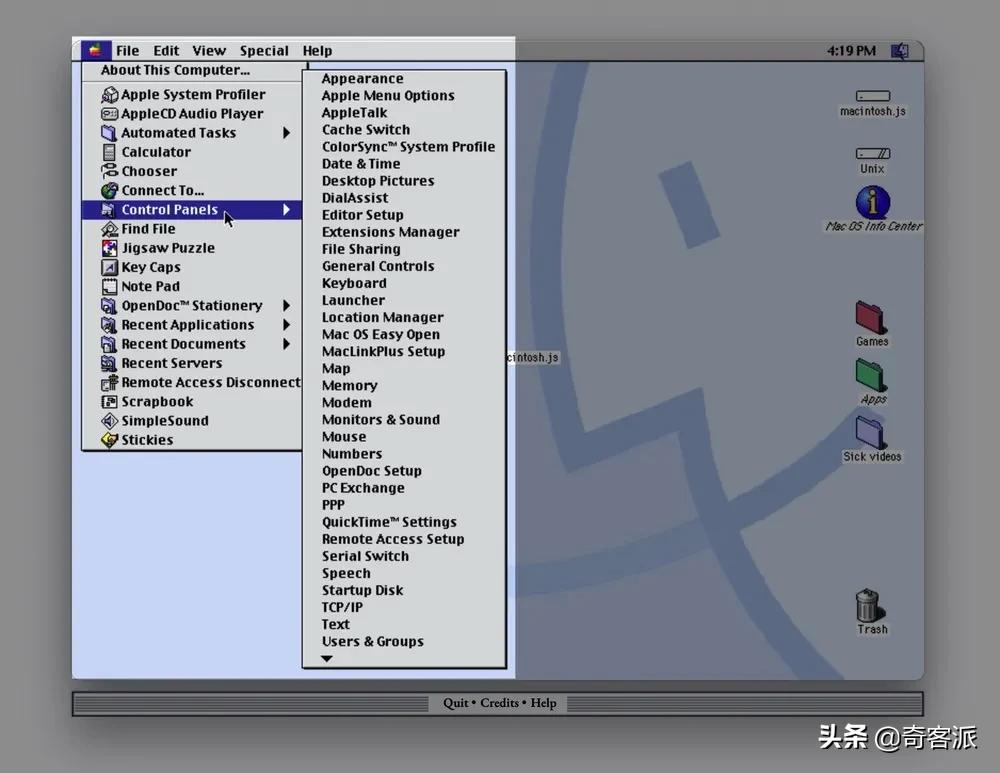Click the Chooser icon

[109, 171]
